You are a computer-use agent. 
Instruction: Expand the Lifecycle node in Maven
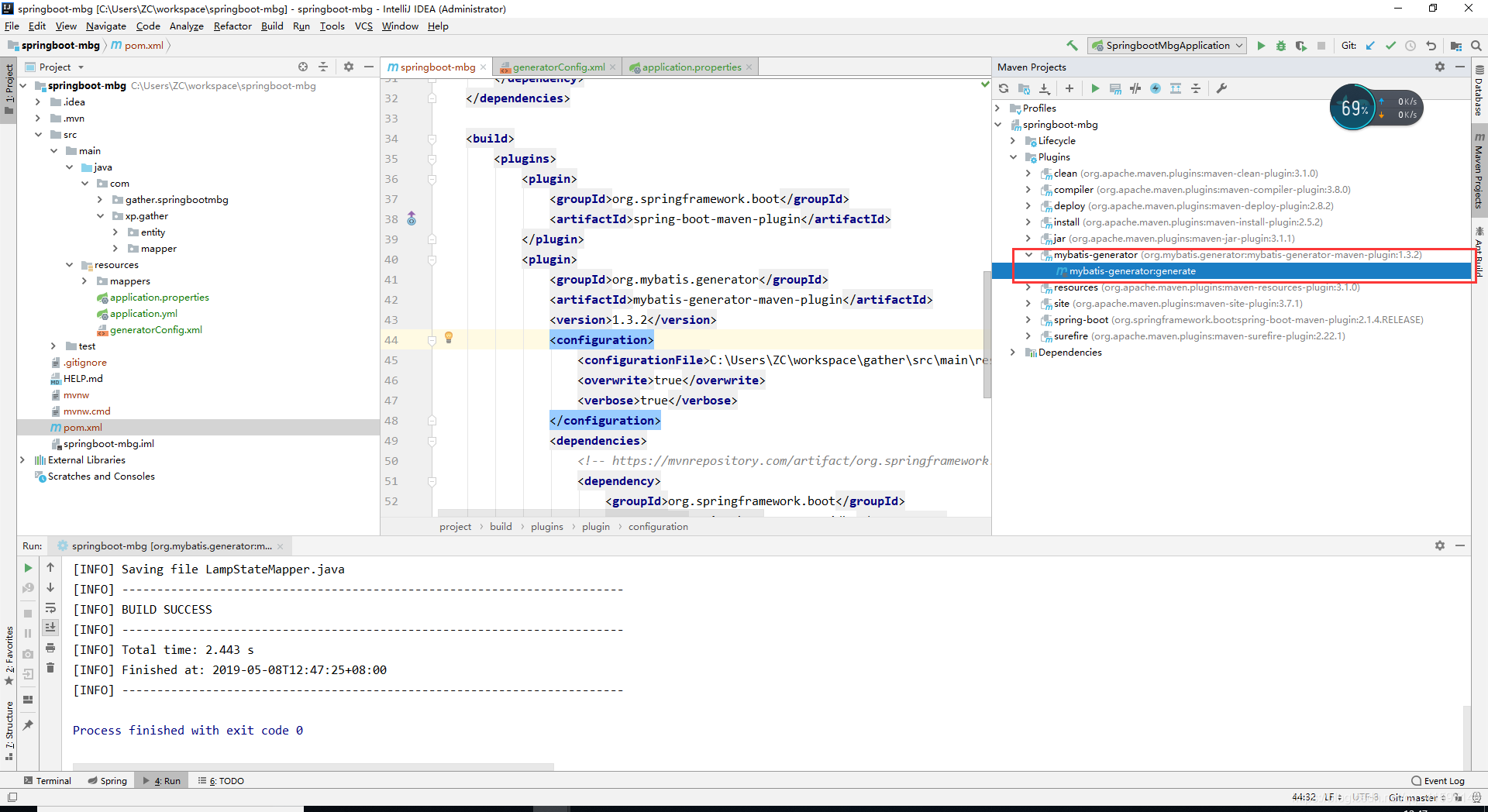pyautogui.click(x=1013, y=141)
